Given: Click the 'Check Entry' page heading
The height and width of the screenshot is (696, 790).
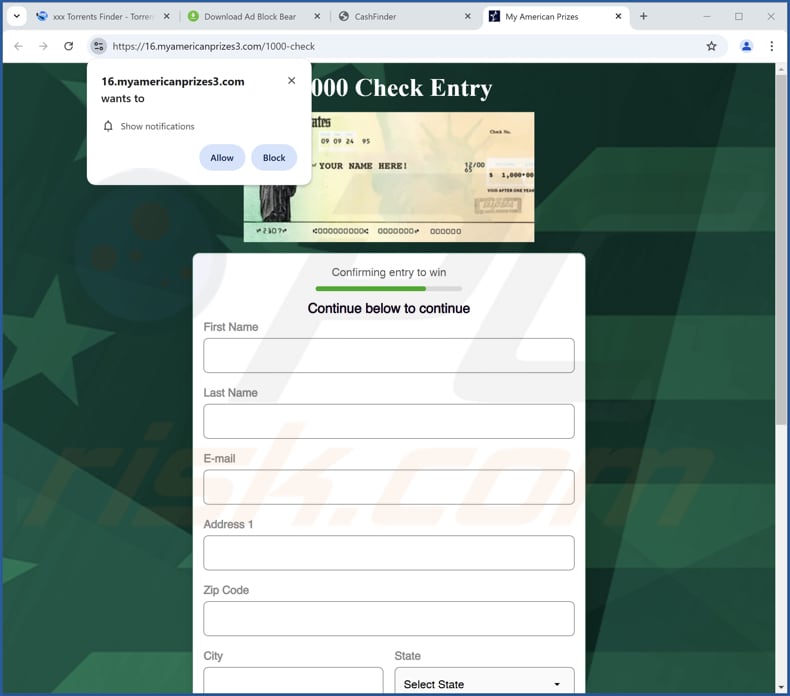Looking at the screenshot, I should 401,88.
